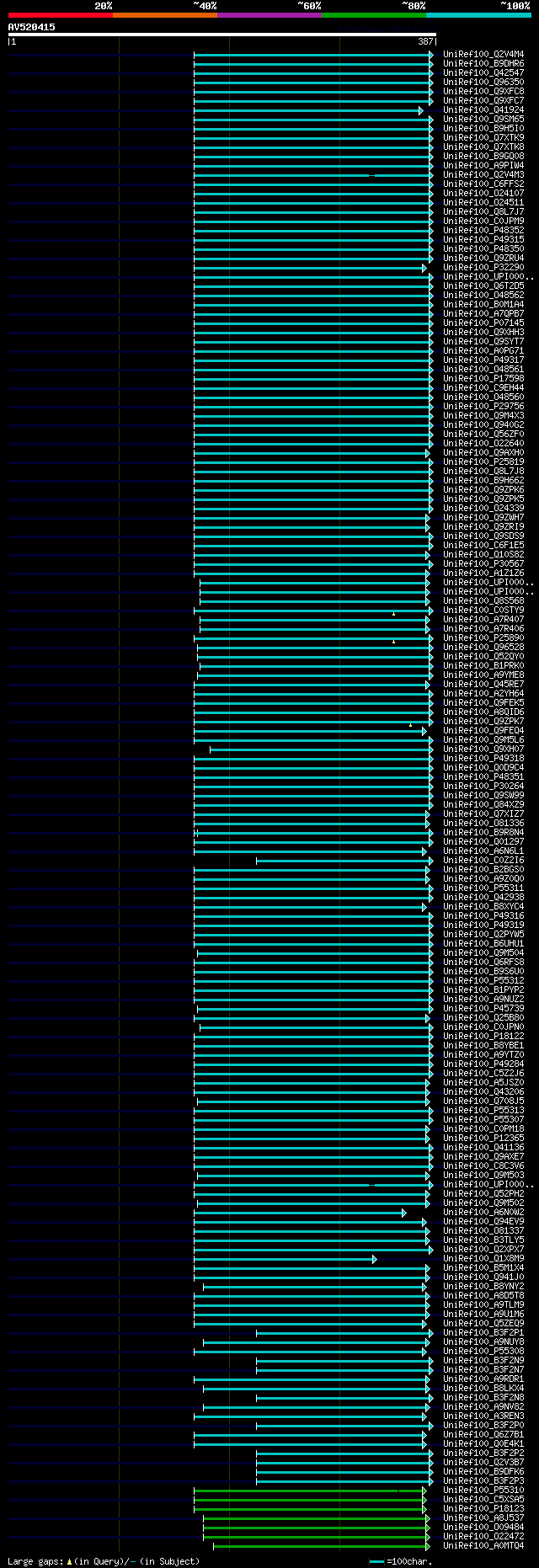Screen dimensions: 539x1568
Task: Select label UniRef100_P29756
Action: click(483, 406)
